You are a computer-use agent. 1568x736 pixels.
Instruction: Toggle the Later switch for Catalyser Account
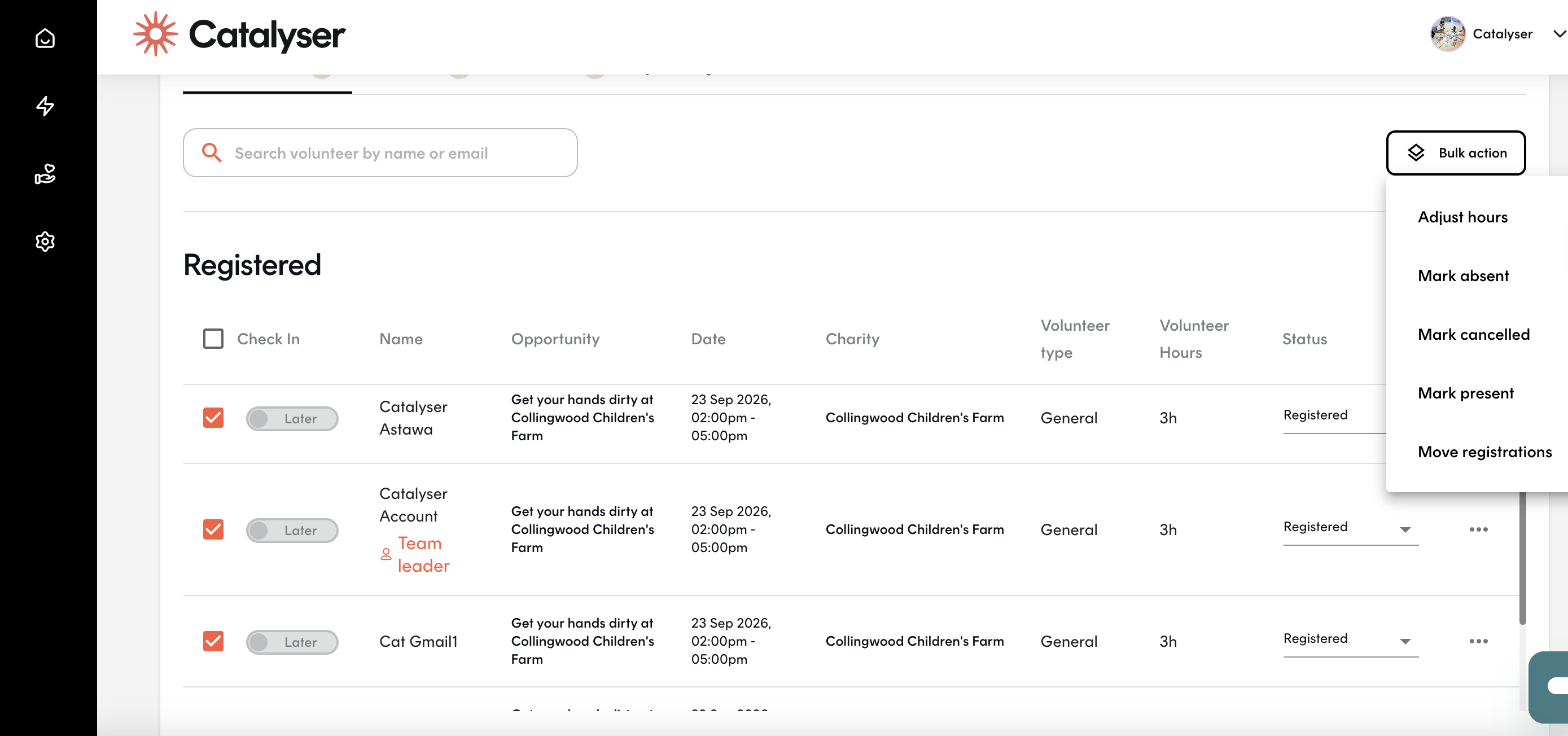[x=292, y=530]
